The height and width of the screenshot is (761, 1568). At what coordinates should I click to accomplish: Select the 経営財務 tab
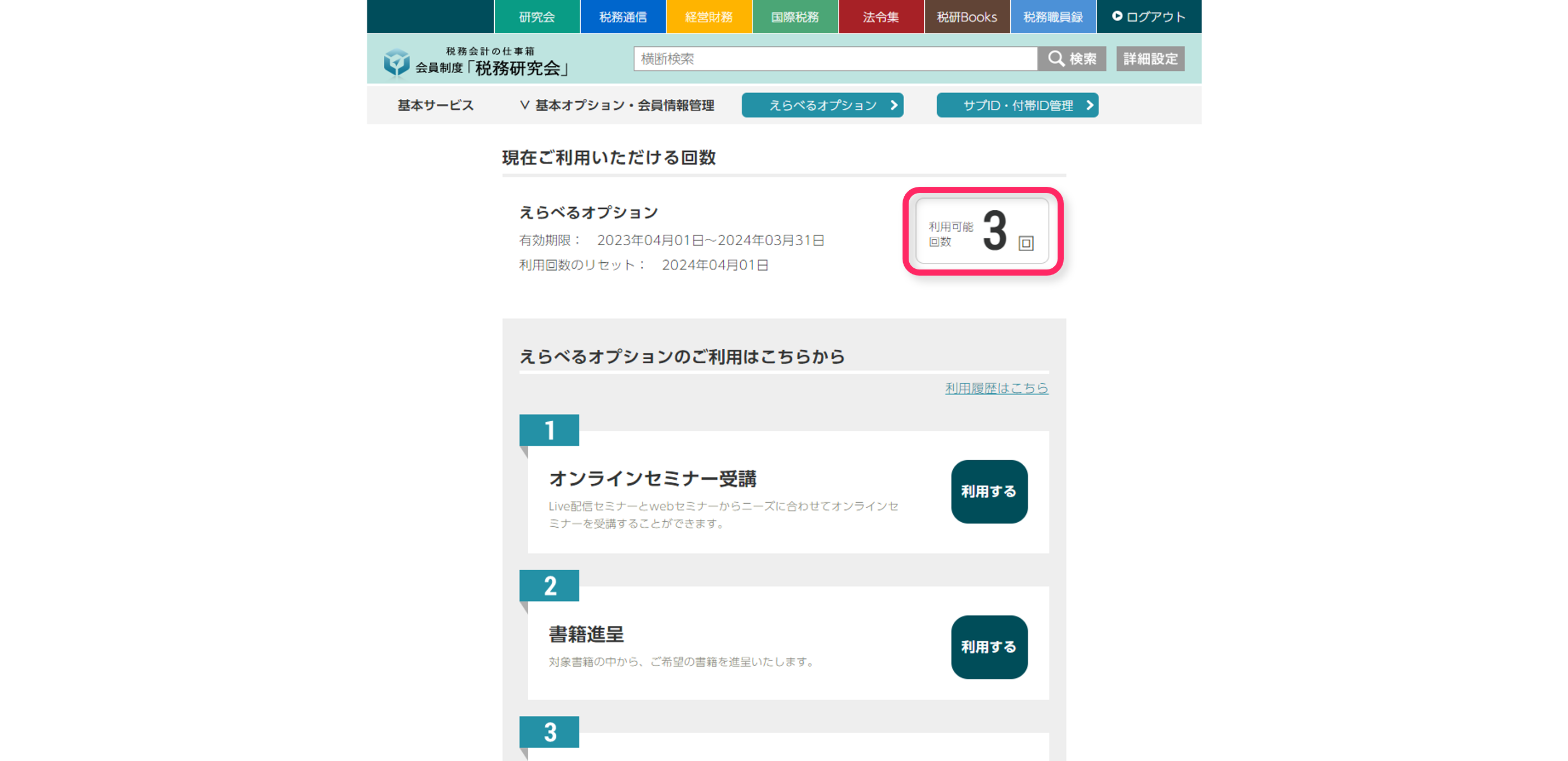(709, 16)
